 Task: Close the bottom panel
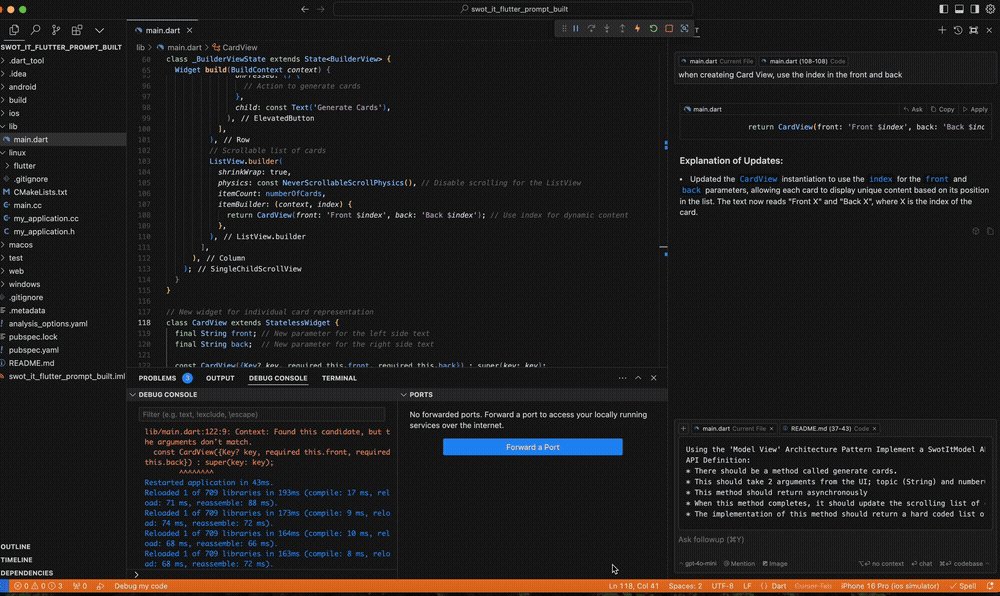654,378
